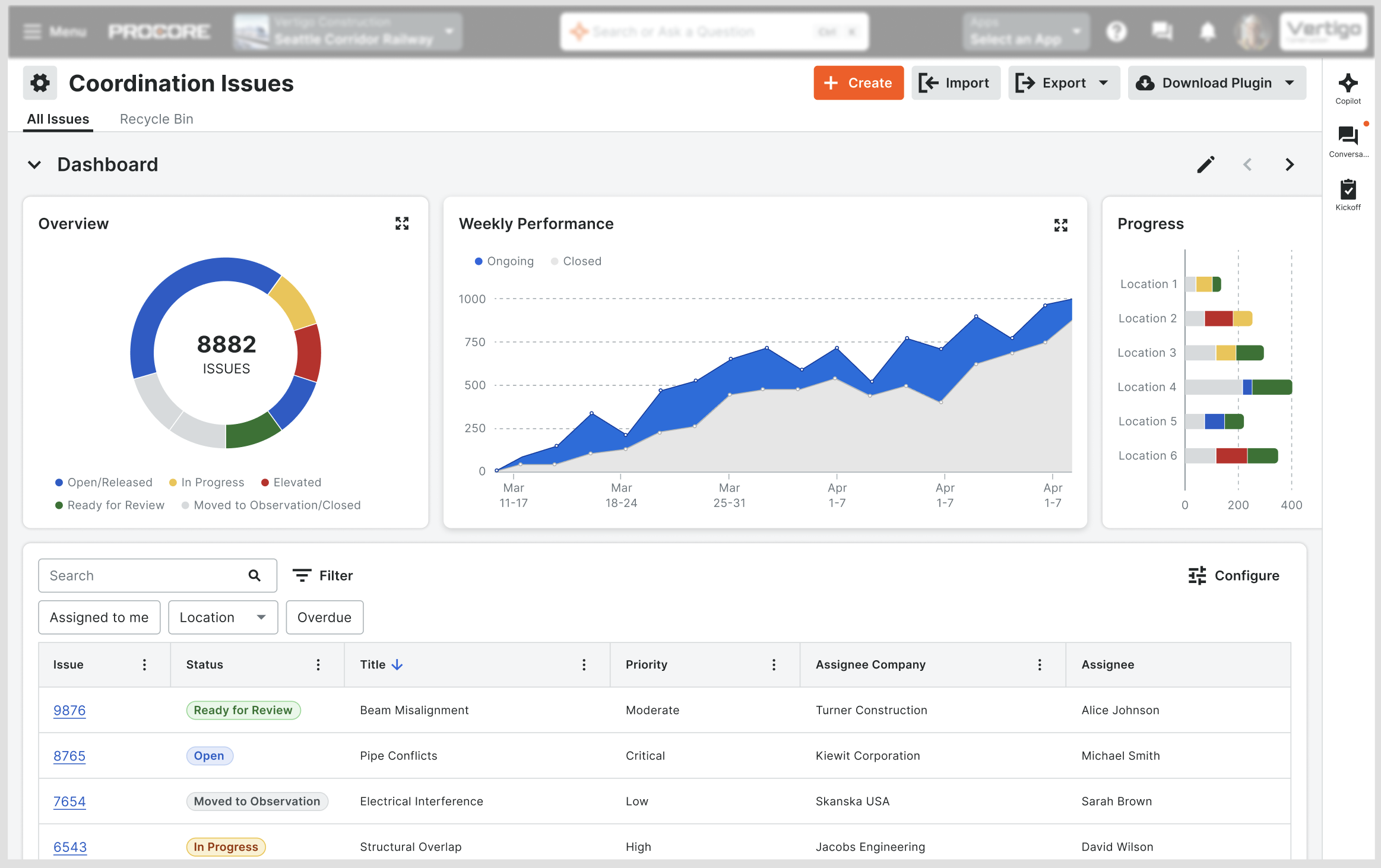The height and width of the screenshot is (868, 1381).
Task: Edit the dashboard with pencil icon
Action: [x=1205, y=164]
